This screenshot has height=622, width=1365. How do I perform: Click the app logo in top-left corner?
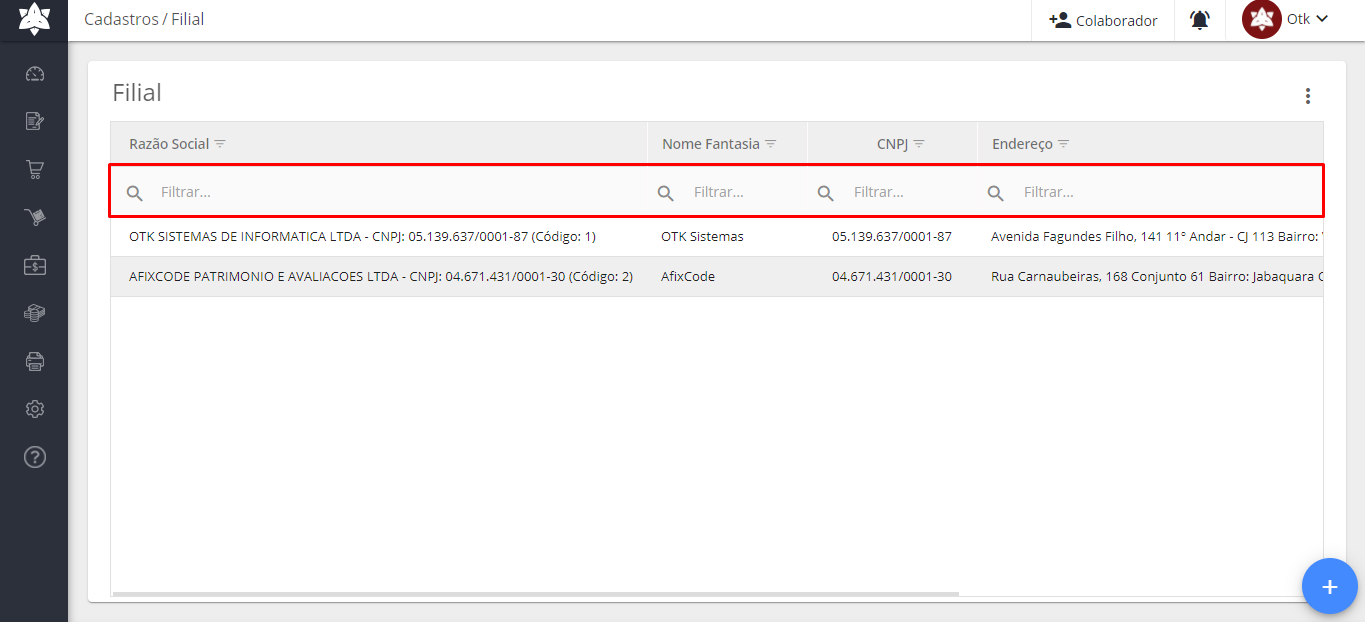click(34, 19)
